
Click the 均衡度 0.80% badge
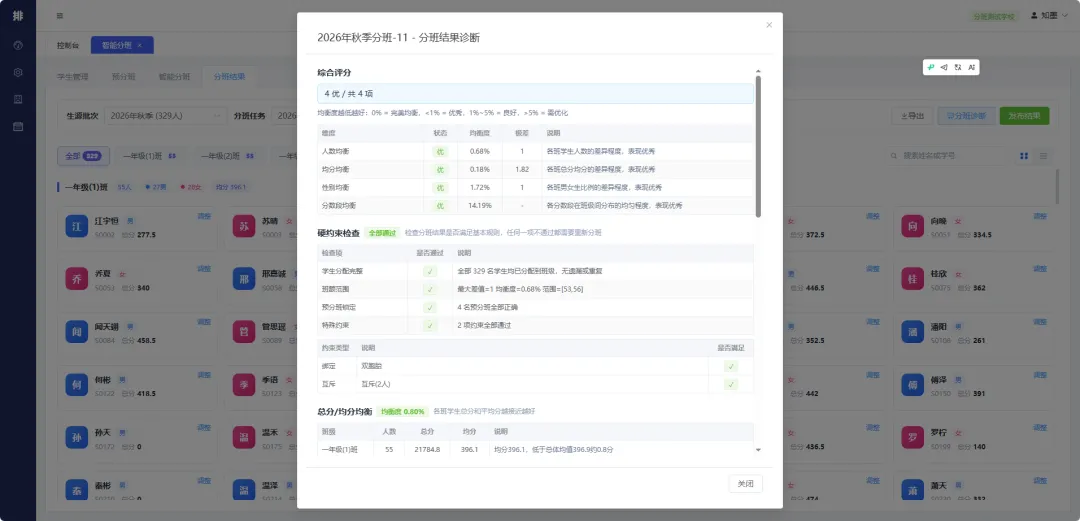pyautogui.click(x=403, y=411)
